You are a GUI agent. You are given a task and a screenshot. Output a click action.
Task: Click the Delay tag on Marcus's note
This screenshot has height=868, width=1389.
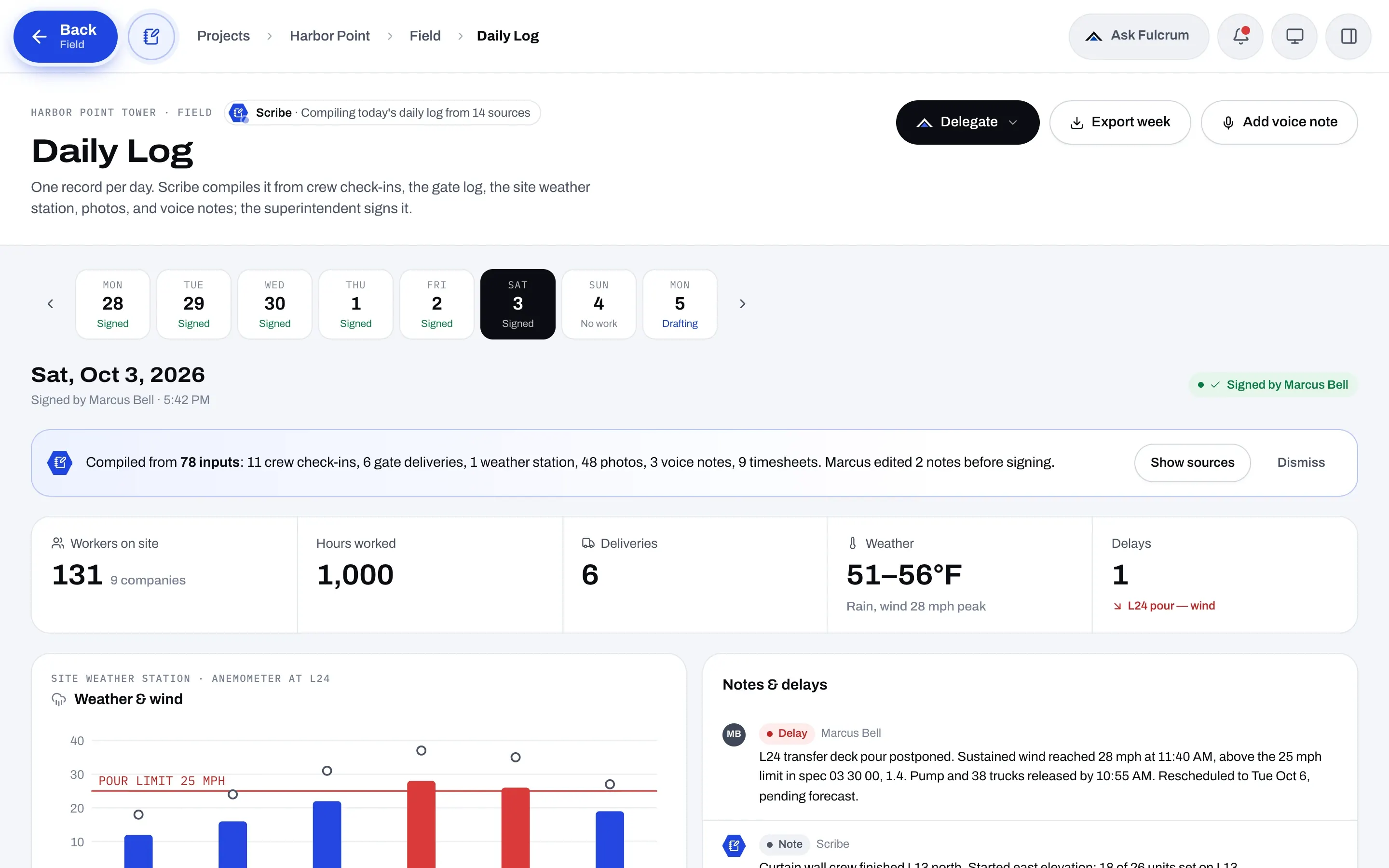[x=786, y=733]
